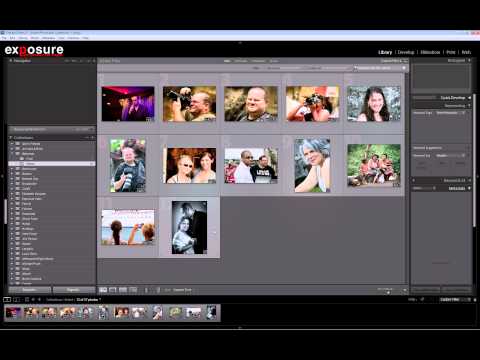Open the toolbar content dropdown arrow
480x360 pixels.
point(405,290)
